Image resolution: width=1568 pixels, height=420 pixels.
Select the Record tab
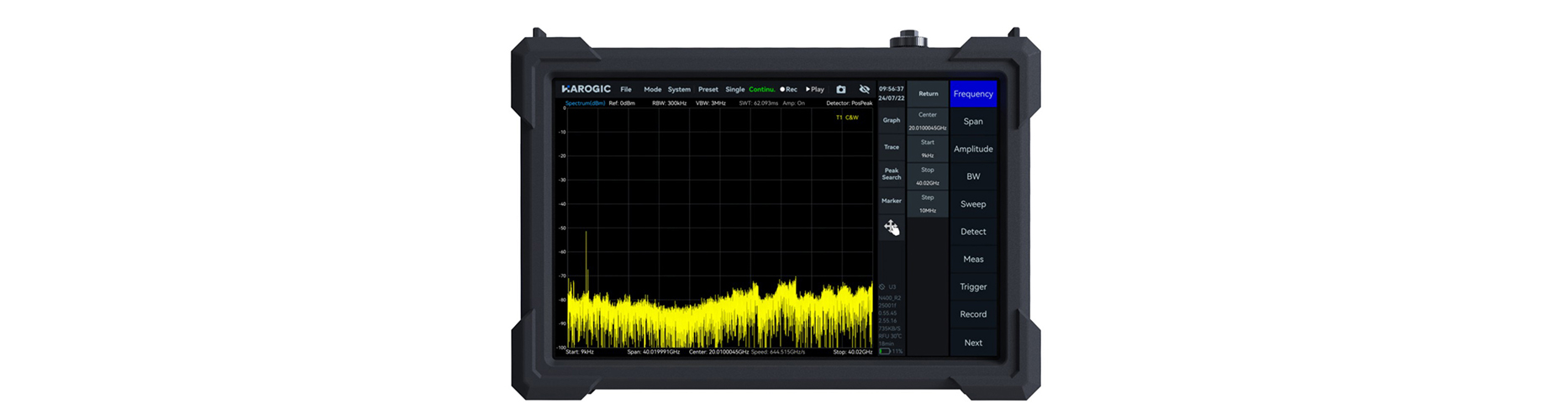973,314
